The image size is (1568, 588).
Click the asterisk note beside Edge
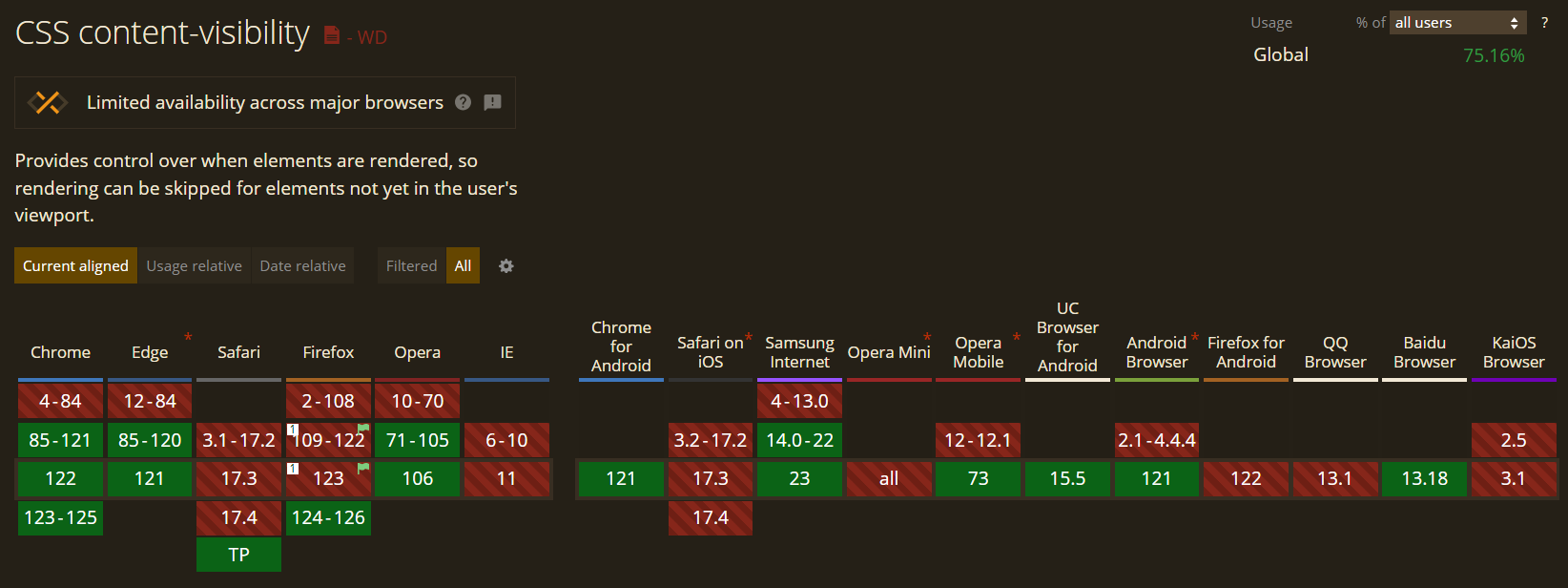point(188,337)
